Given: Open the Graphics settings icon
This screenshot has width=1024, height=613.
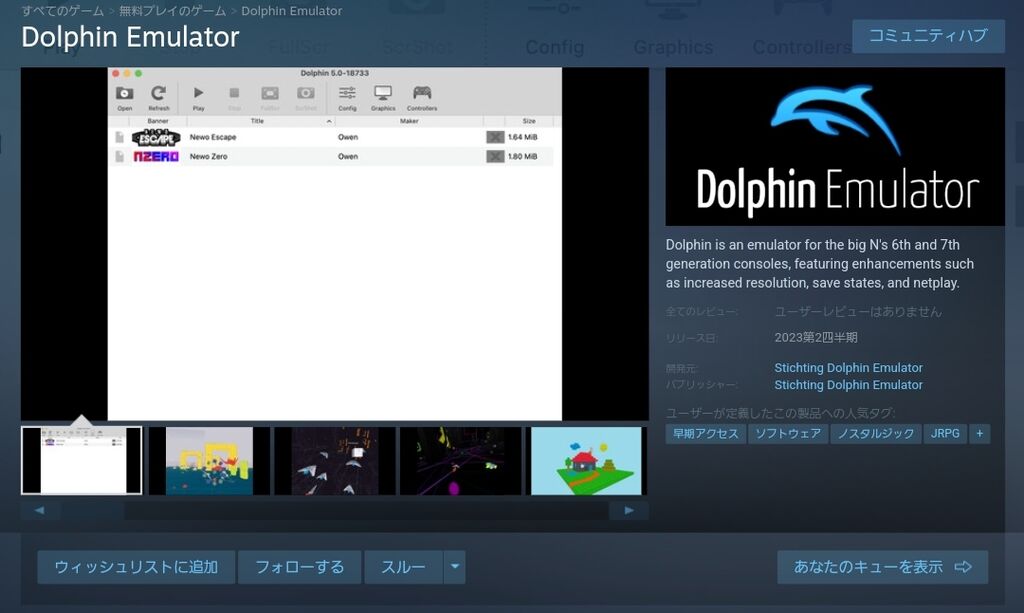Looking at the screenshot, I should 384,92.
